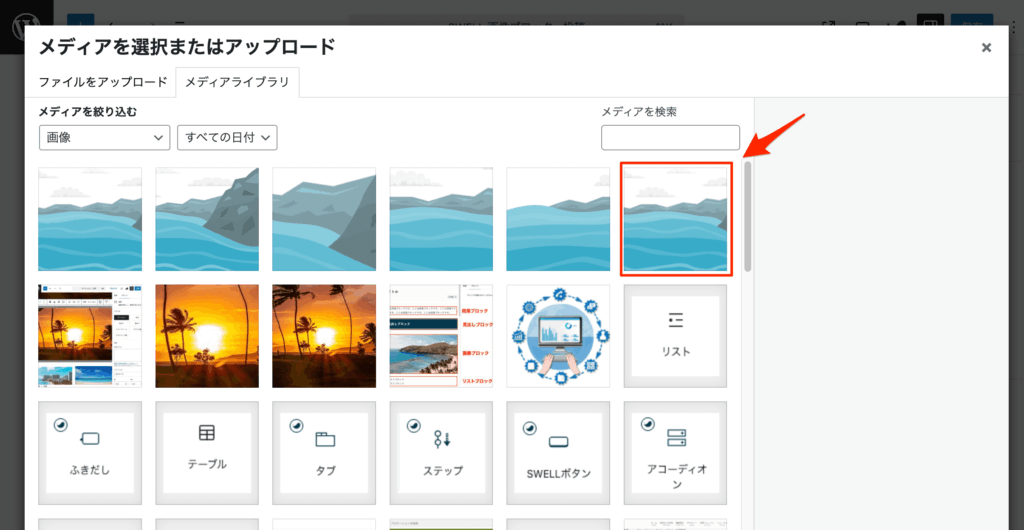Pick the sea thumbnail directly above the リスト image
1024x530 pixels.
click(x=676, y=219)
